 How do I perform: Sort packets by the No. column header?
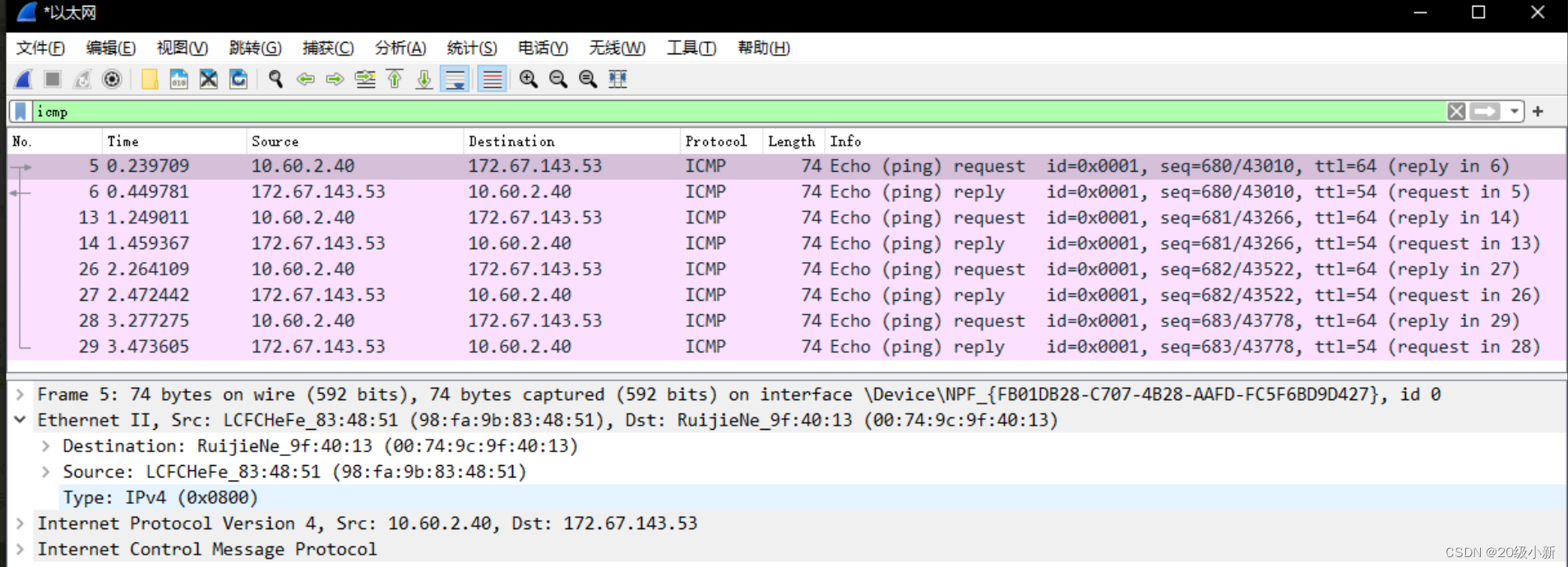pyautogui.click(x=55, y=141)
